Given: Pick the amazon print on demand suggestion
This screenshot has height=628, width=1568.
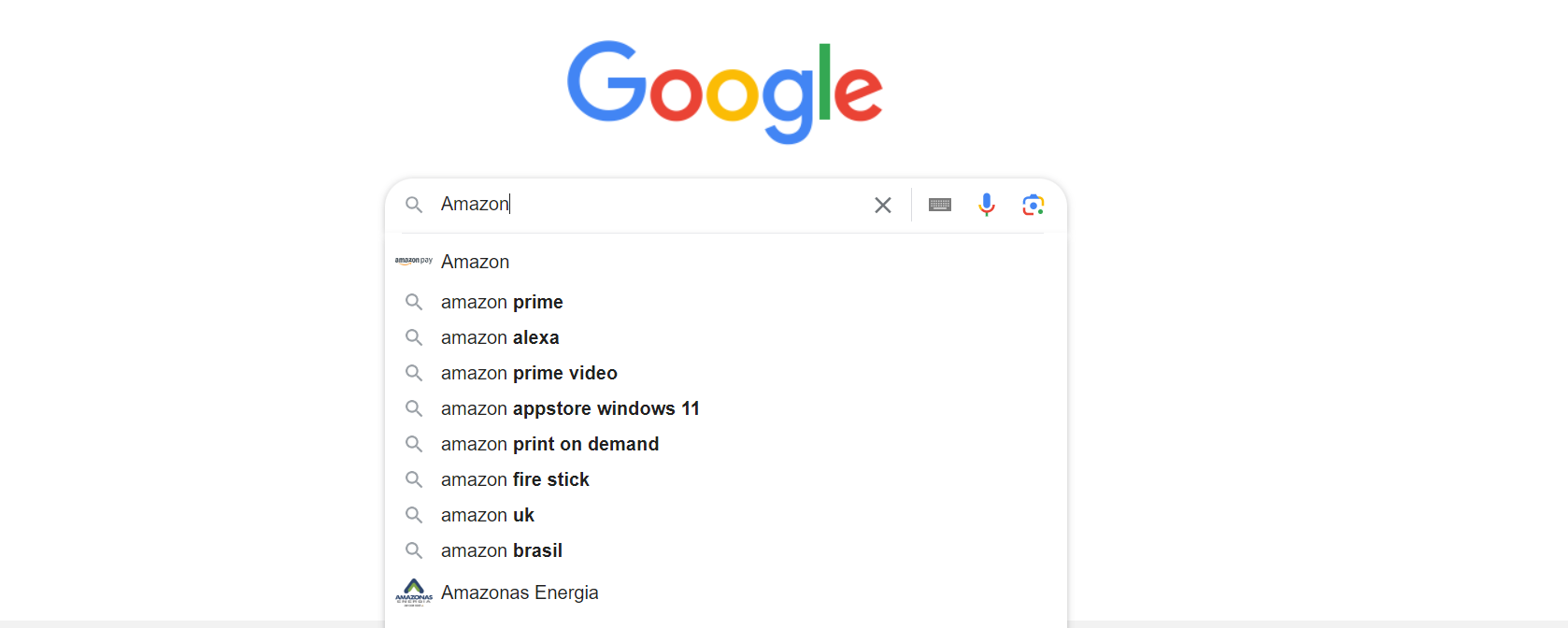Looking at the screenshot, I should 549,444.
